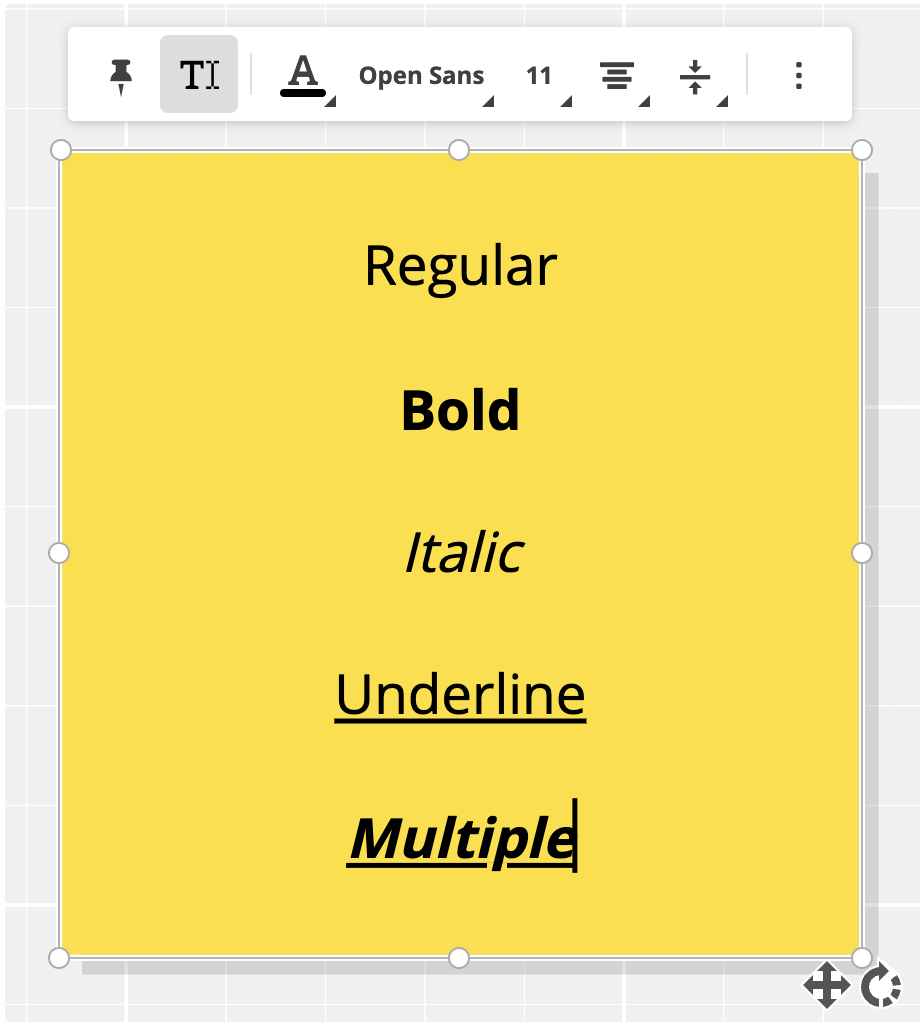This screenshot has height=1028, width=920.
Task: Open the Open Sans font dropdown
Action: (420, 74)
